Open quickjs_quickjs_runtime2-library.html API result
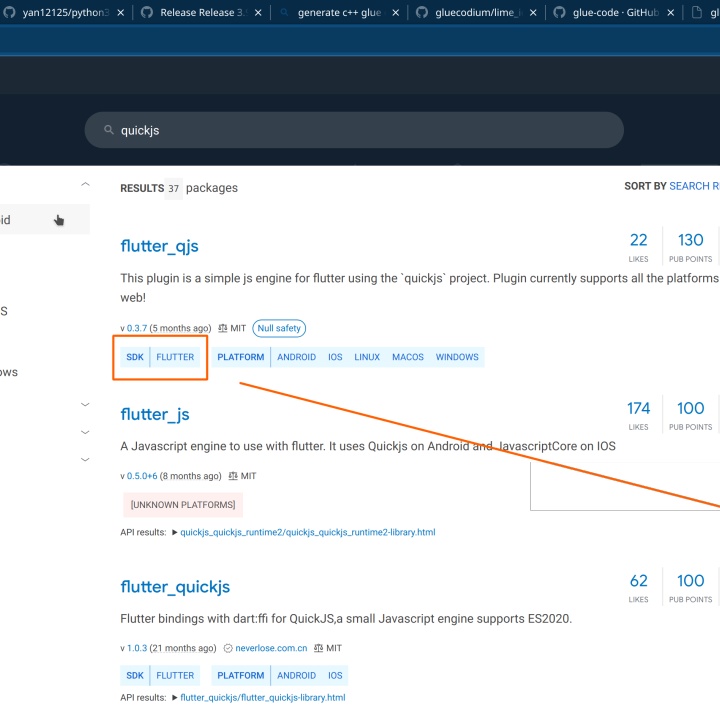The width and height of the screenshot is (720, 720). click(x=308, y=532)
